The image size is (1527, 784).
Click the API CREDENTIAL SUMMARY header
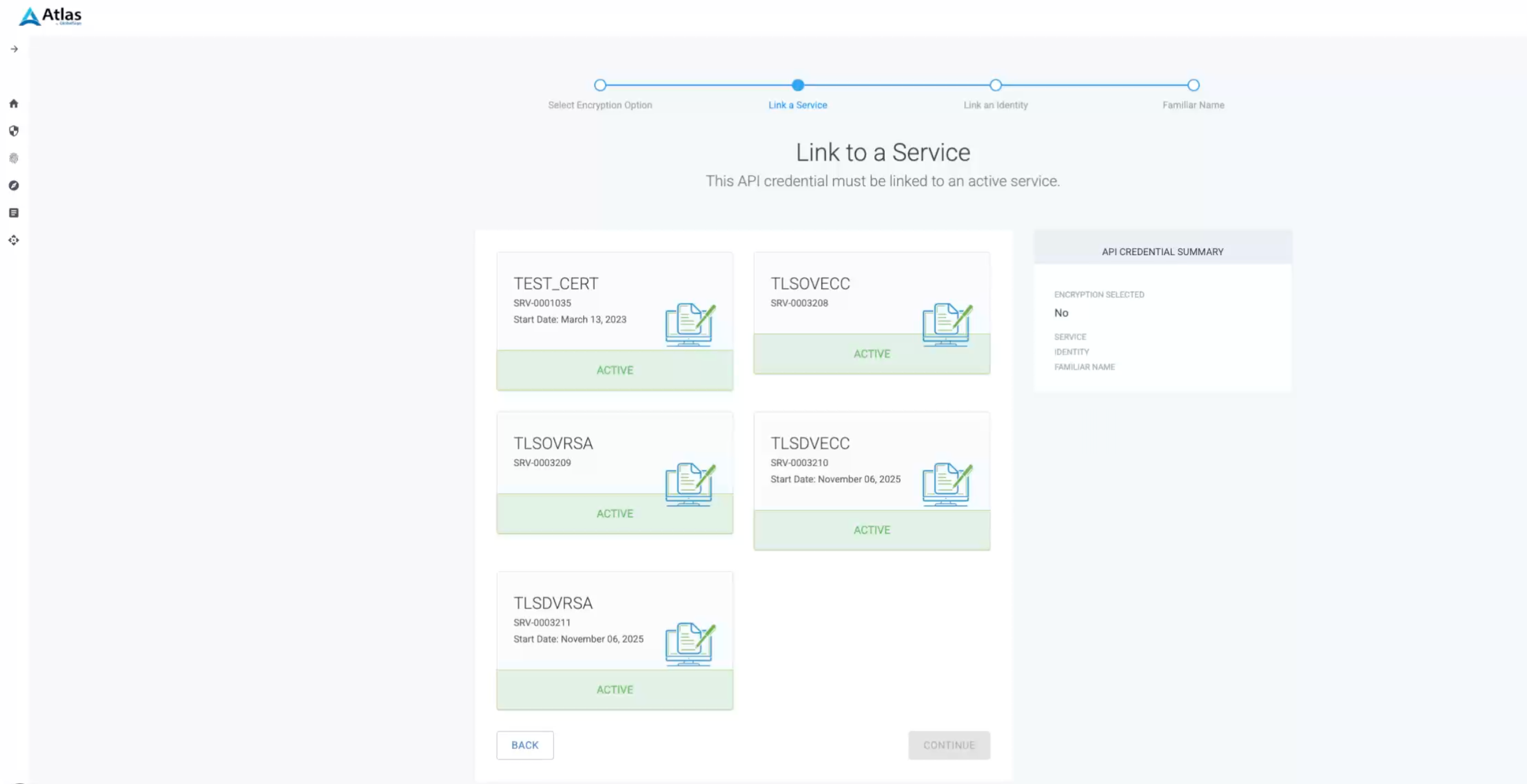[x=1163, y=252]
